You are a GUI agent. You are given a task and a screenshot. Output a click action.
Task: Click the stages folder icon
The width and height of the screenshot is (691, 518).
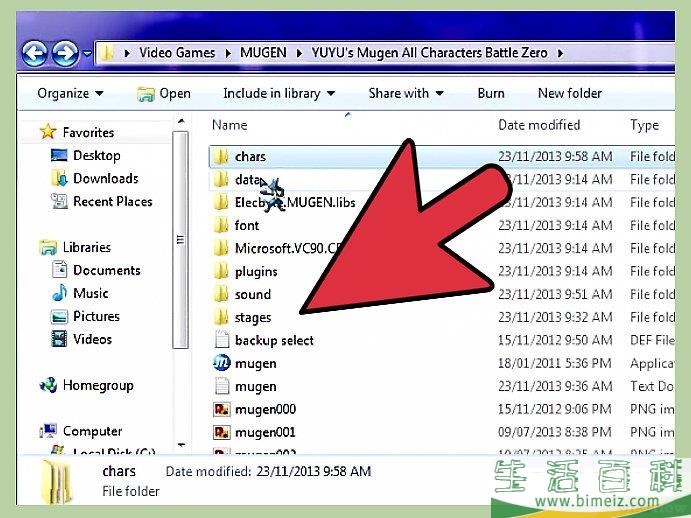(221, 317)
